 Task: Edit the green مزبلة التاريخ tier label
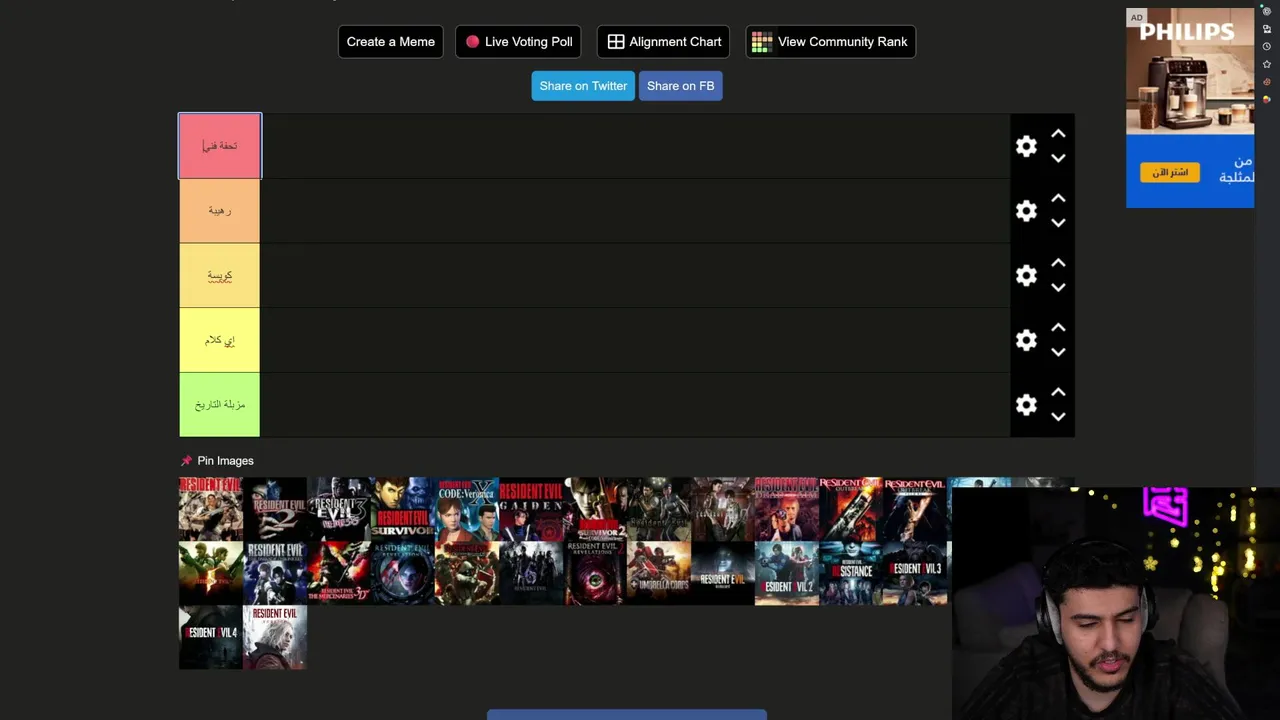pos(220,405)
